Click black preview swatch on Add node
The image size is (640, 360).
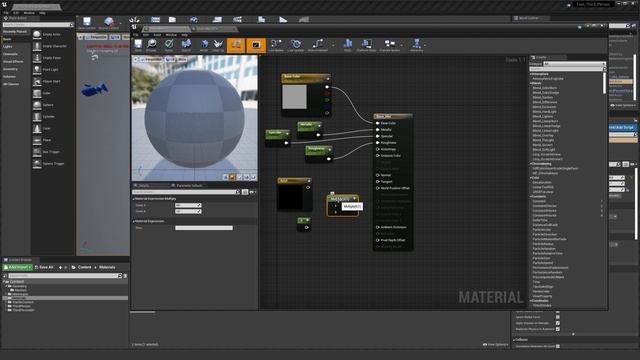point(290,197)
